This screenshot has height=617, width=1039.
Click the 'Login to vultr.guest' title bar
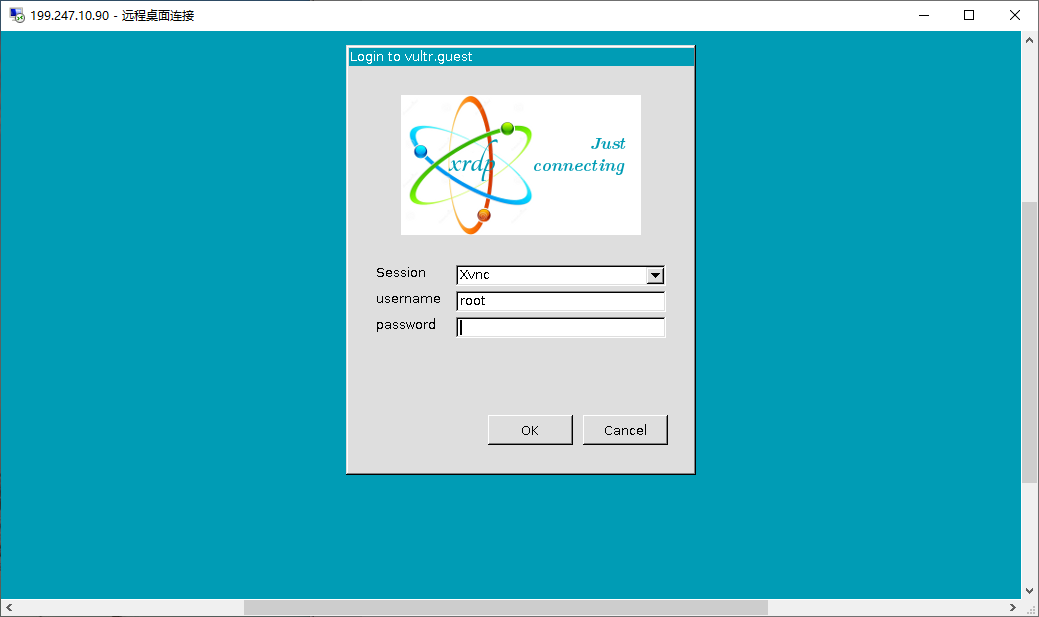point(521,56)
